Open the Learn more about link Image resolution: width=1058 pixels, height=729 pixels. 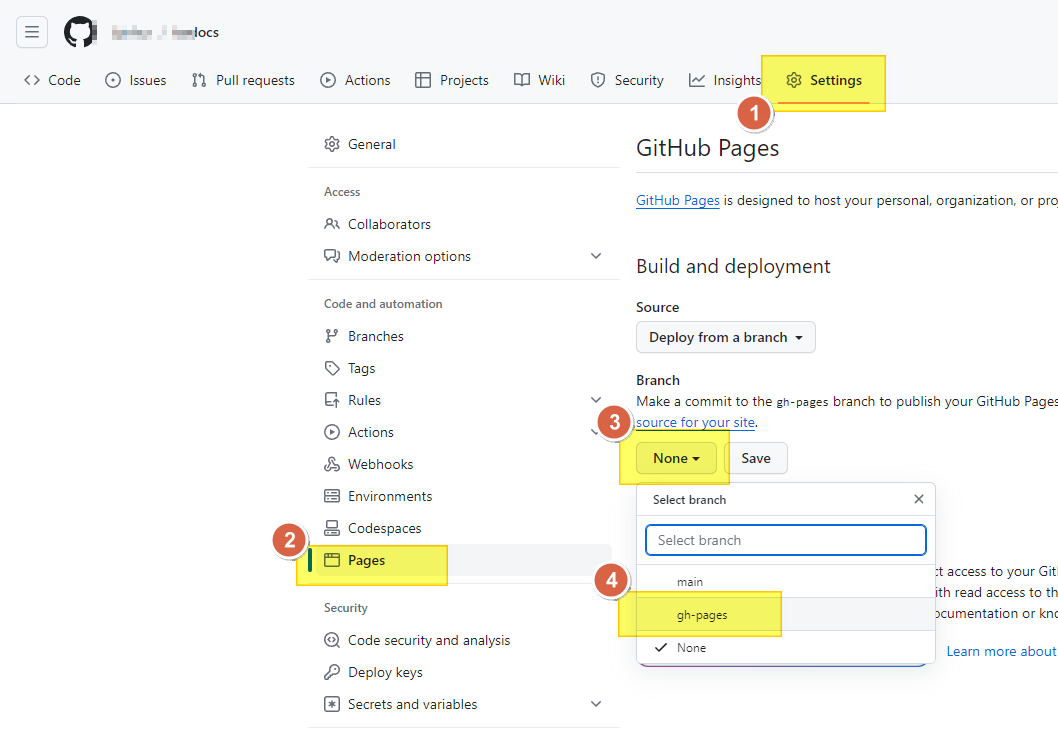tap(1001, 651)
